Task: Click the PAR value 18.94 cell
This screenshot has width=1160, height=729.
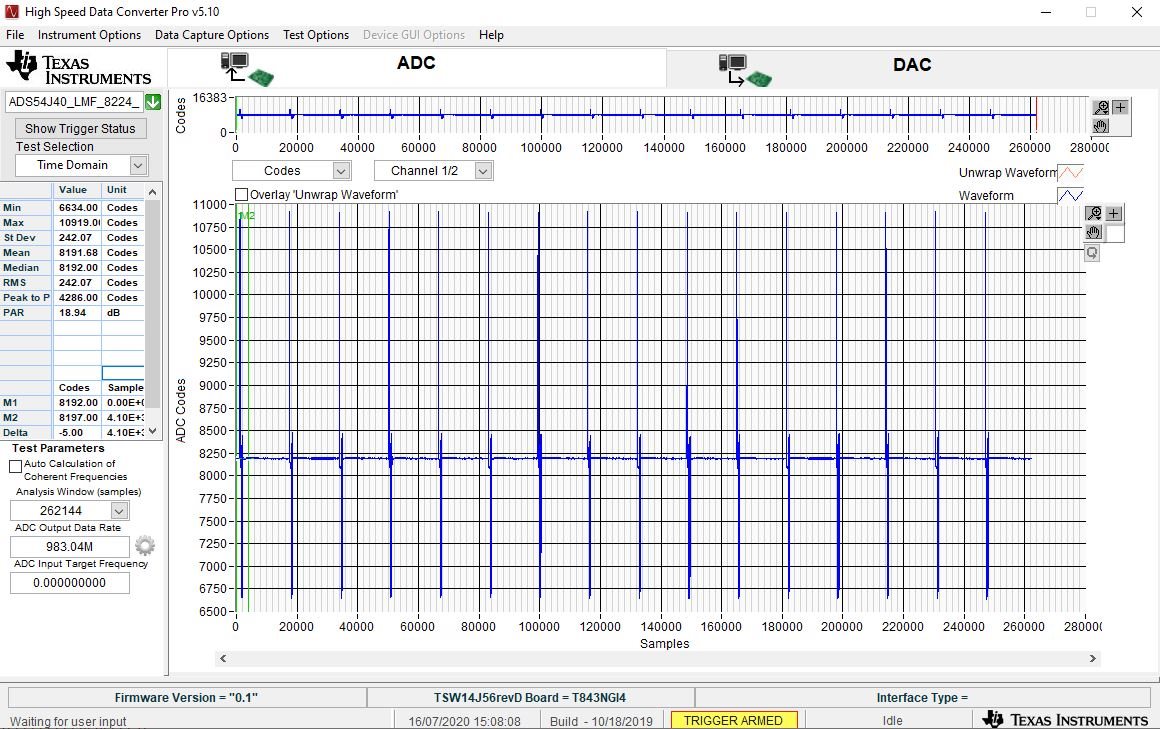Action: pos(77,313)
